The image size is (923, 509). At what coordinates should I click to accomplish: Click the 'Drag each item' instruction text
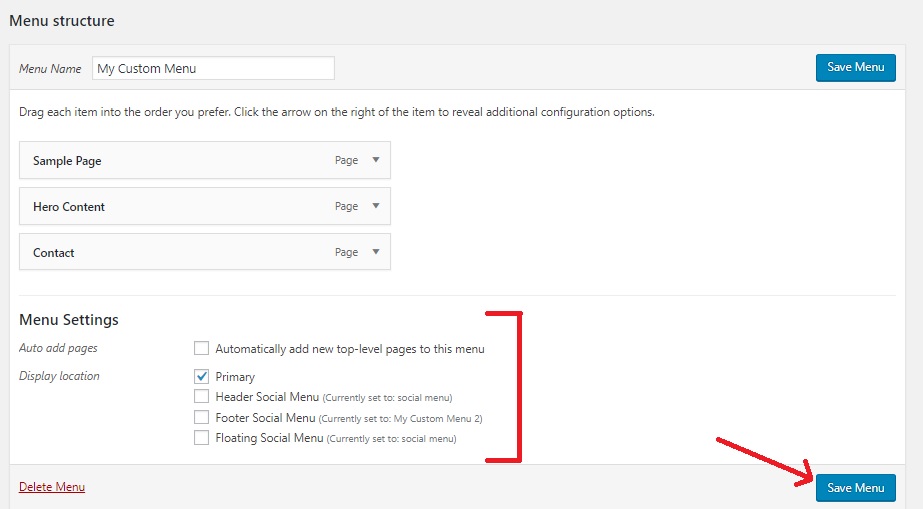coord(337,112)
